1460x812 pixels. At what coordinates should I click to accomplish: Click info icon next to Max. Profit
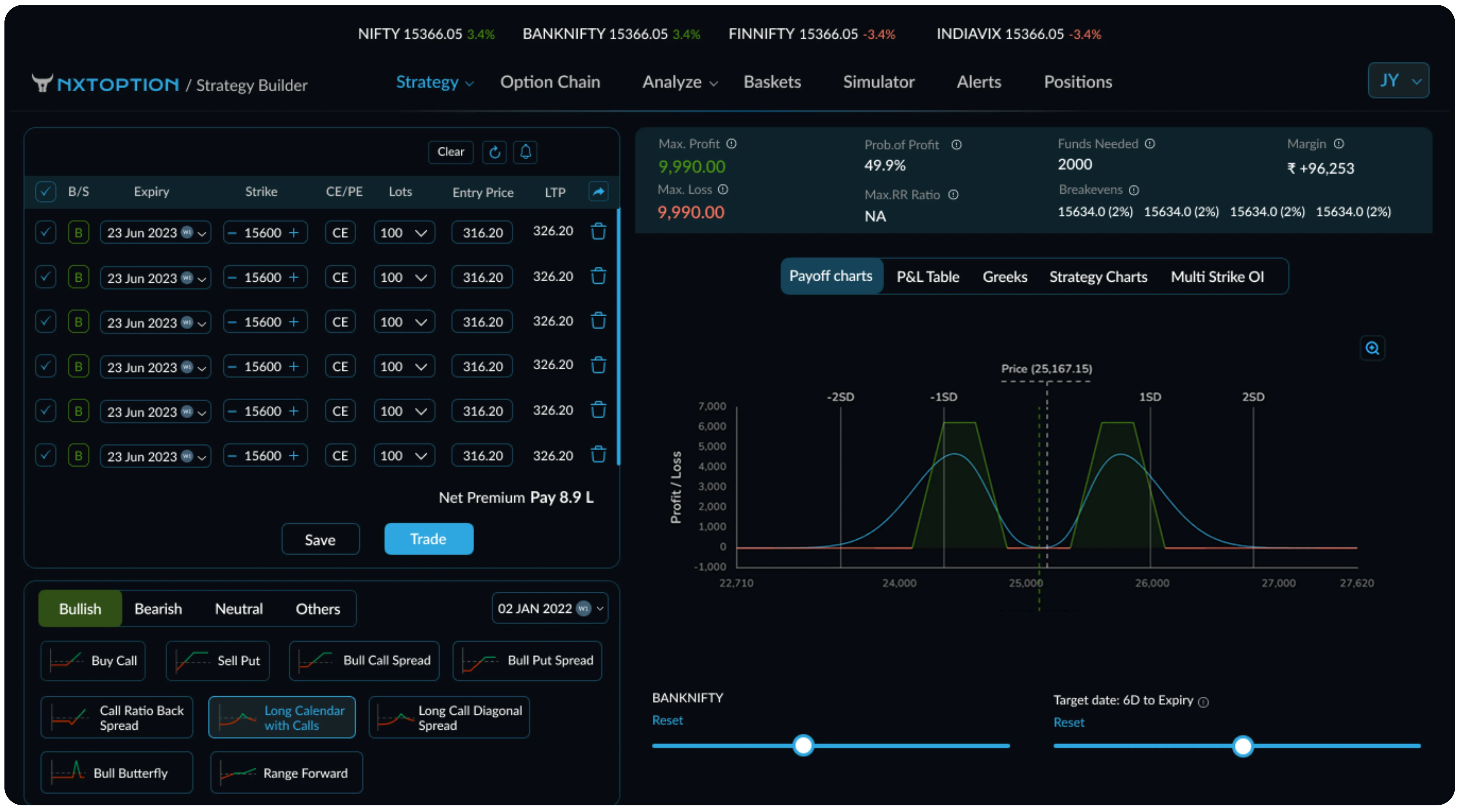732,144
